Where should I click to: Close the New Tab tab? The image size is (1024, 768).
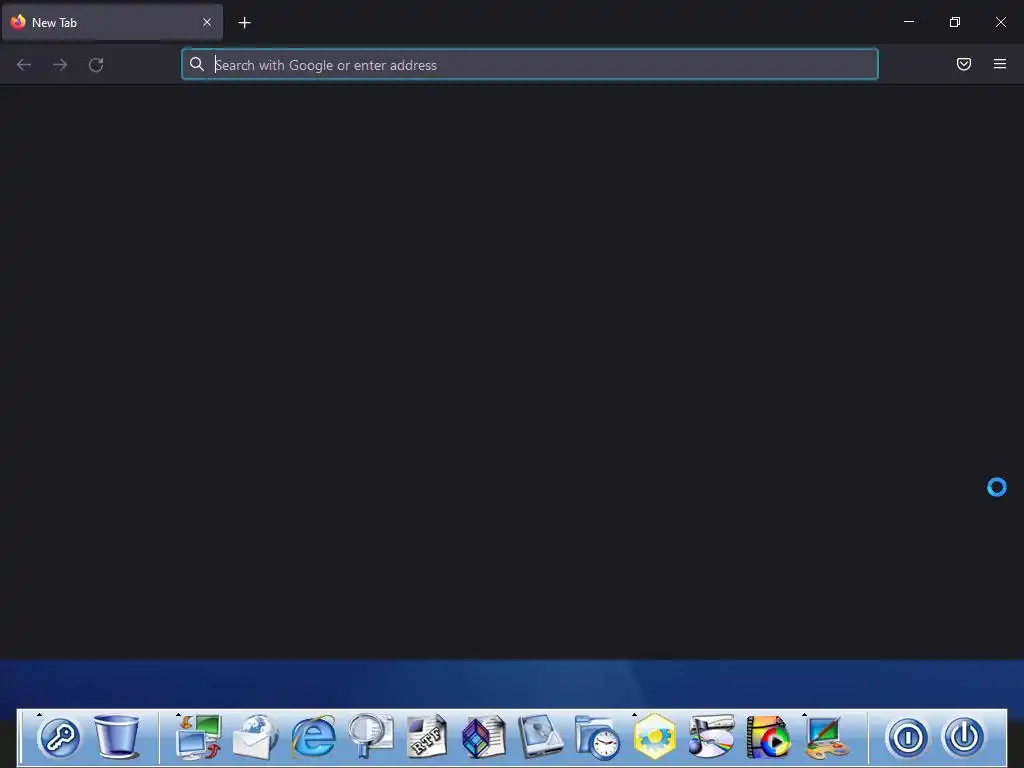pos(207,22)
